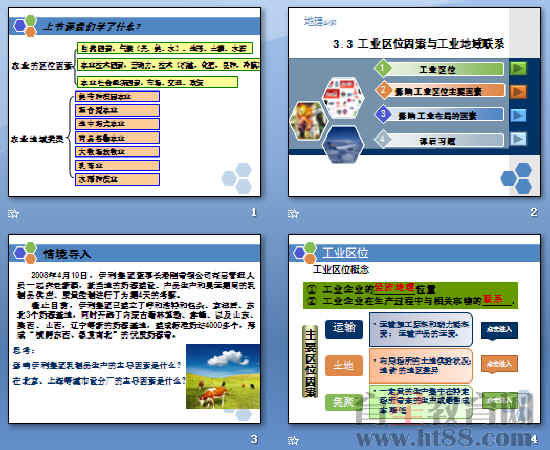This screenshot has width=550, height=450.
Task: Click the blue 运输 button on slide 4
Action: point(344,329)
